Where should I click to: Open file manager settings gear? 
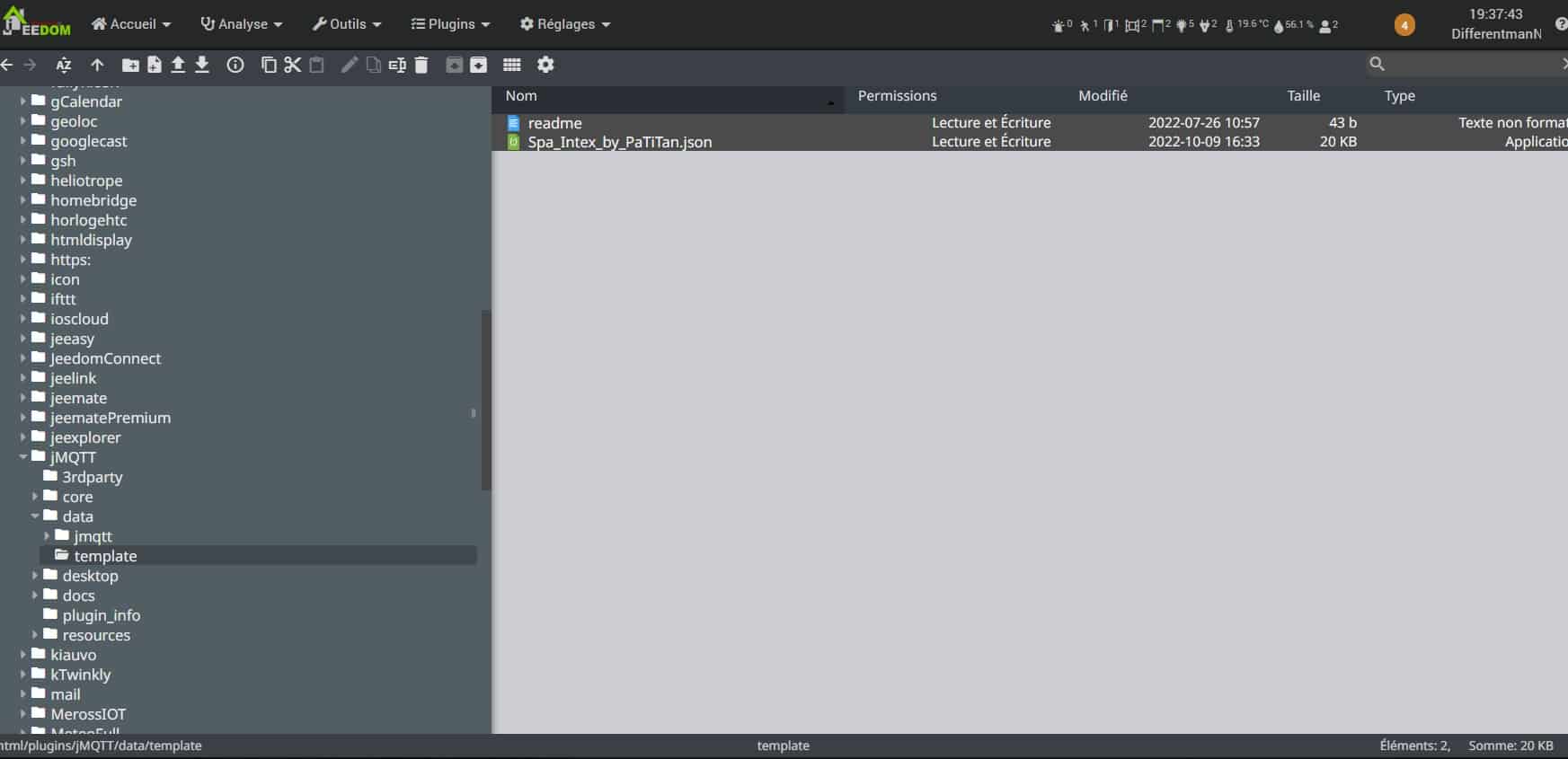tap(545, 65)
